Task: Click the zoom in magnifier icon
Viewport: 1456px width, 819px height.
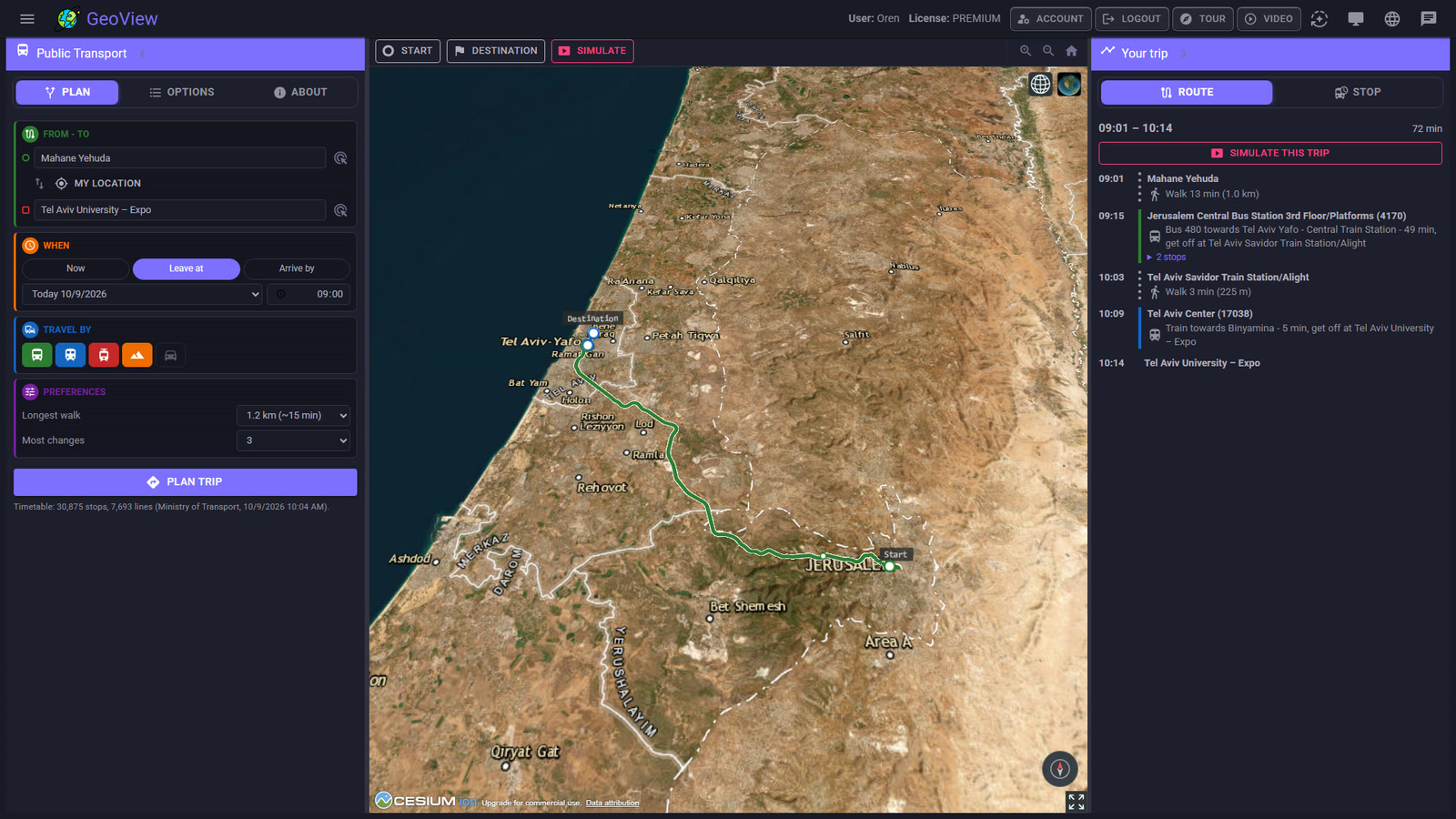Action: [x=1026, y=51]
